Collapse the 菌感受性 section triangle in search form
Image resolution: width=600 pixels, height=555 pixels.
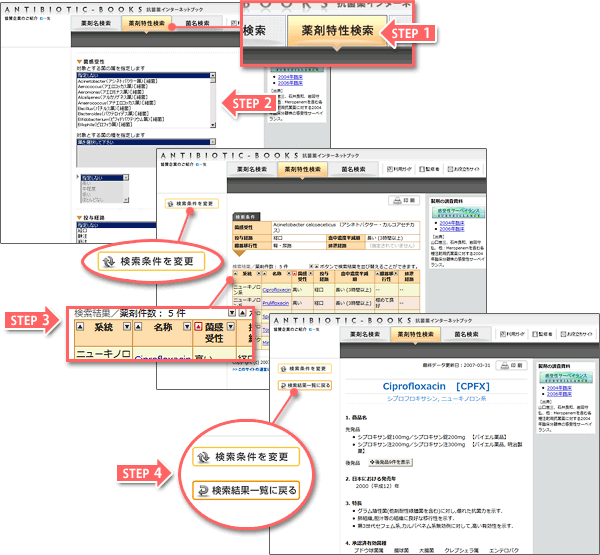(x=79, y=61)
